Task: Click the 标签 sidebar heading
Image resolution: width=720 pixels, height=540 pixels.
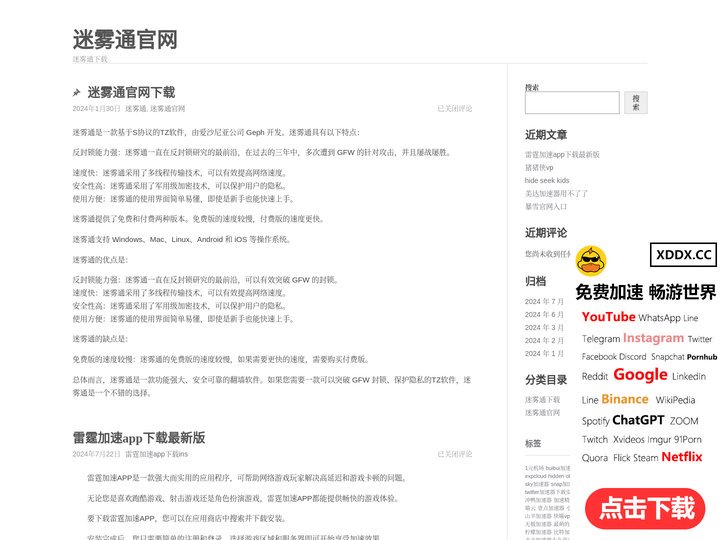Action: point(533,444)
